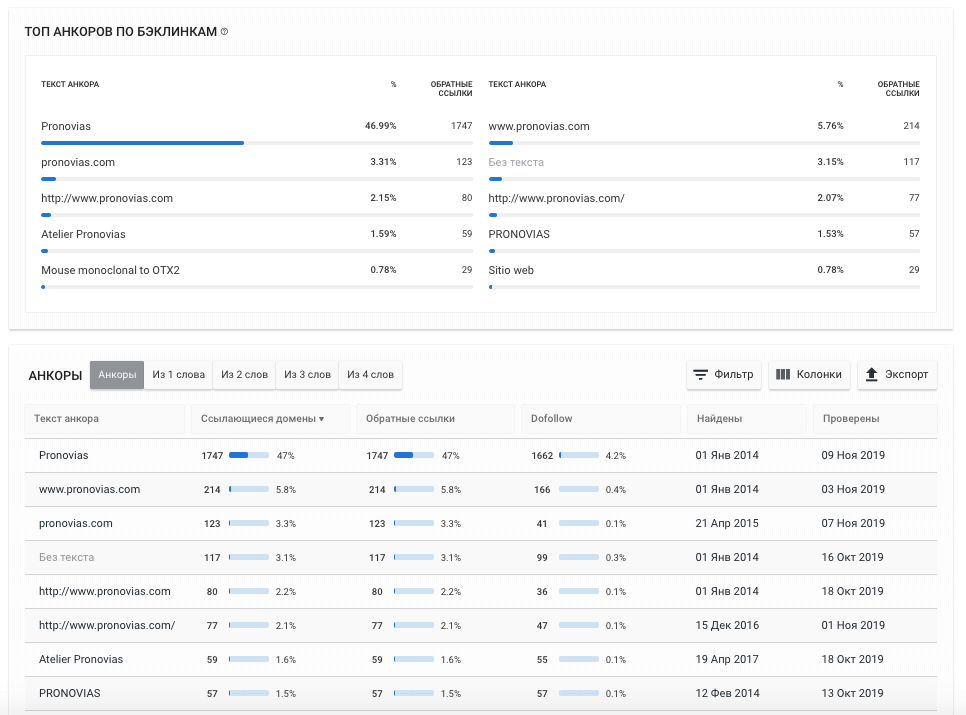Click Pronovias in top anchors panel
Screen dimensions: 966x715
[66, 126]
